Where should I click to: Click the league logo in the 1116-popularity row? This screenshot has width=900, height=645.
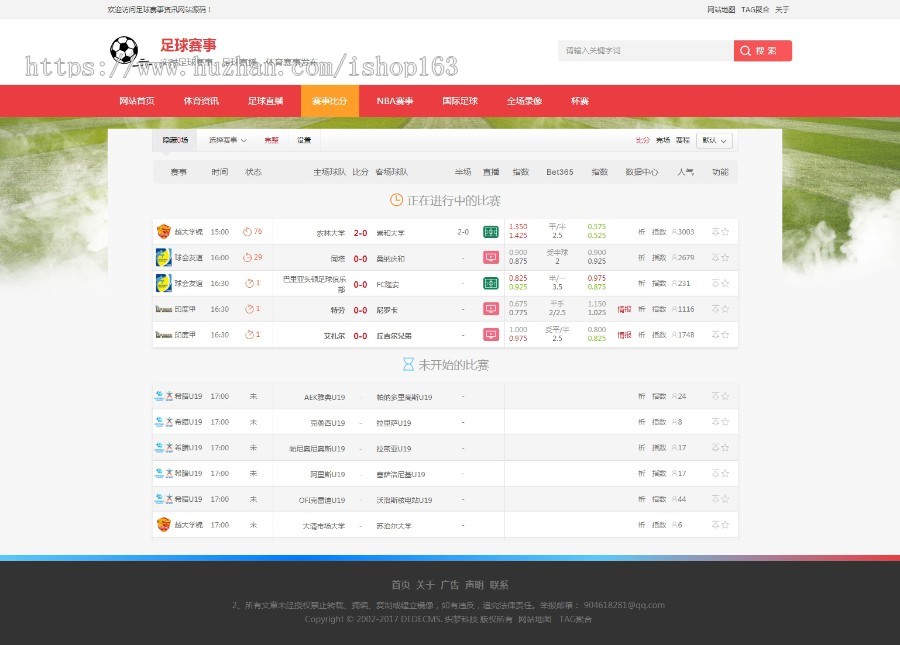pyautogui.click(x=164, y=309)
